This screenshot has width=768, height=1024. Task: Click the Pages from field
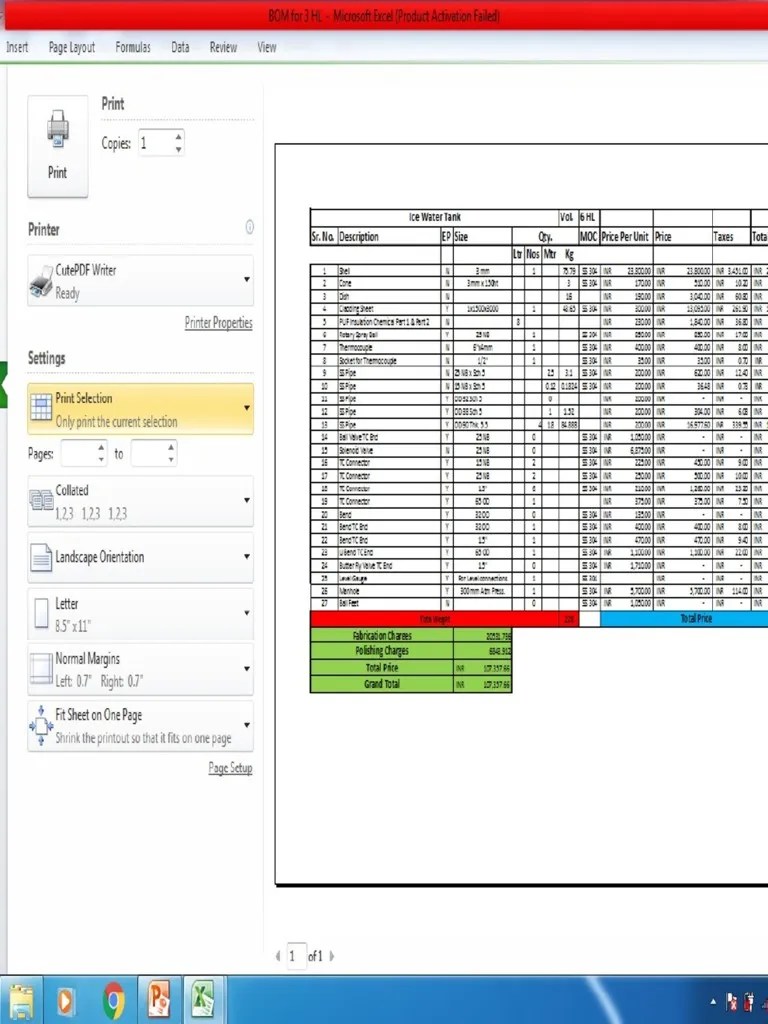click(x=78, y=453)
